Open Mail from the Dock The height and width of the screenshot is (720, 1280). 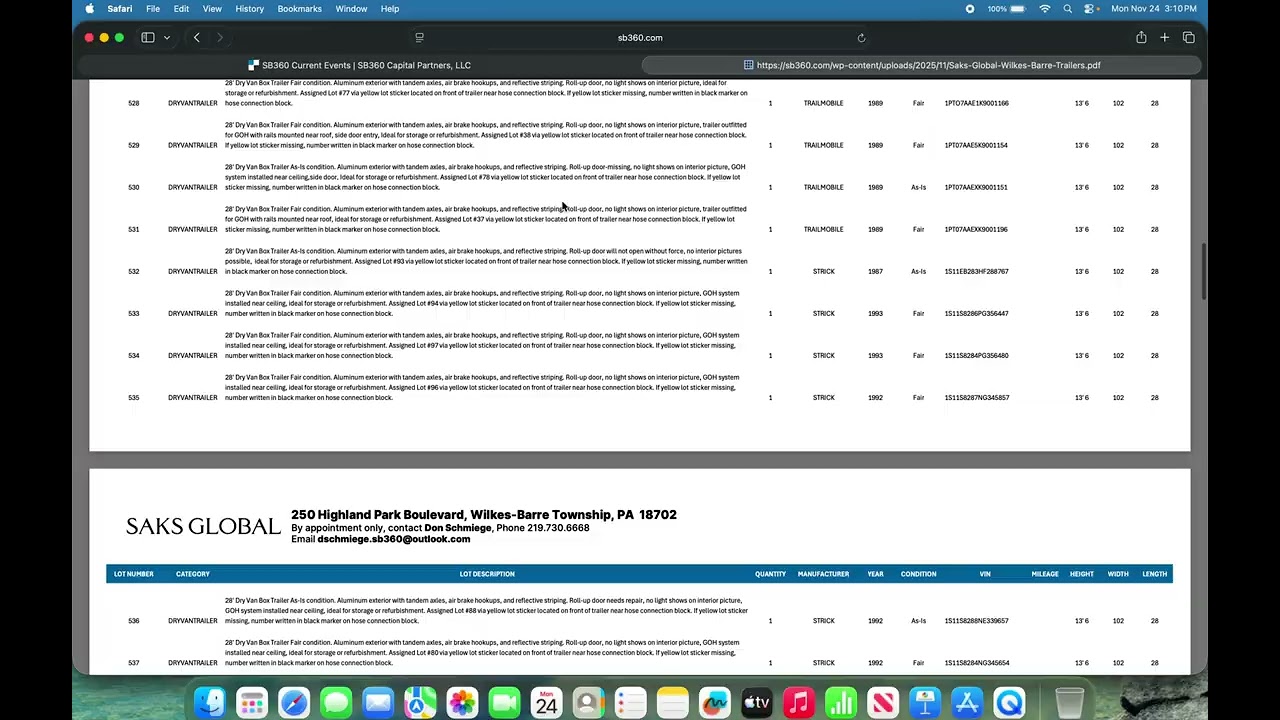pos(378,703)
